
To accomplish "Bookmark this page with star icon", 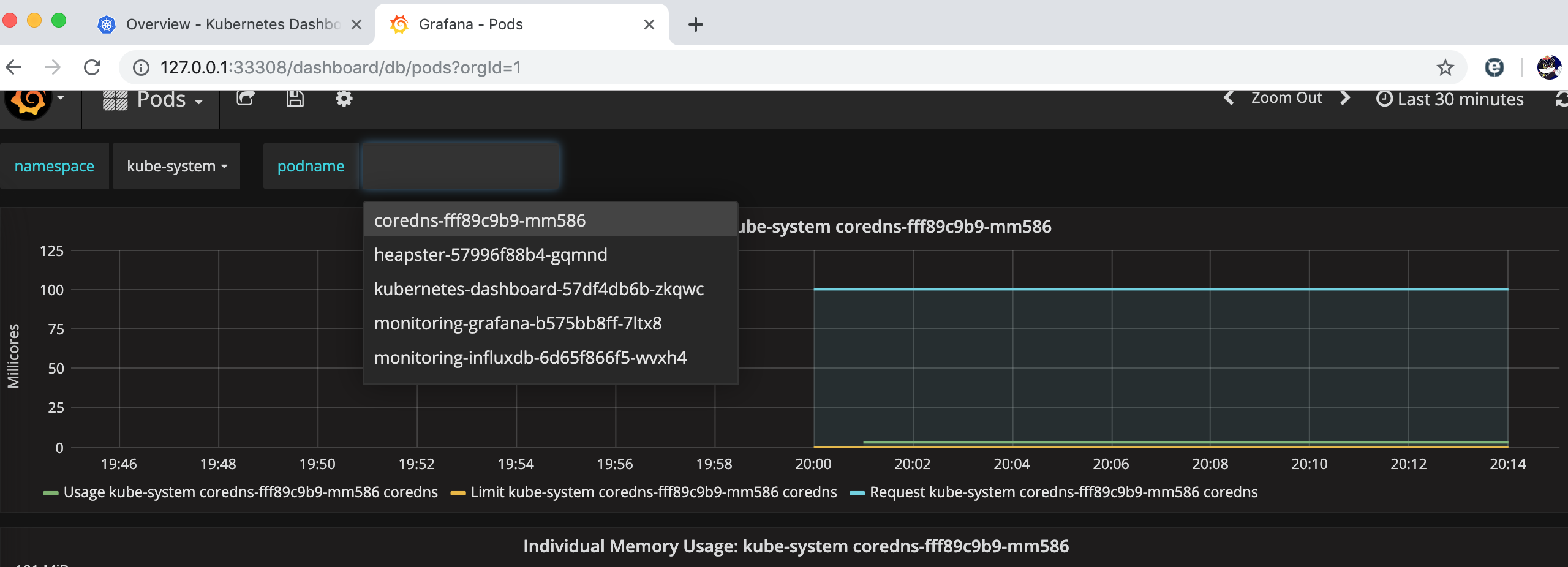I will 1445,67.
